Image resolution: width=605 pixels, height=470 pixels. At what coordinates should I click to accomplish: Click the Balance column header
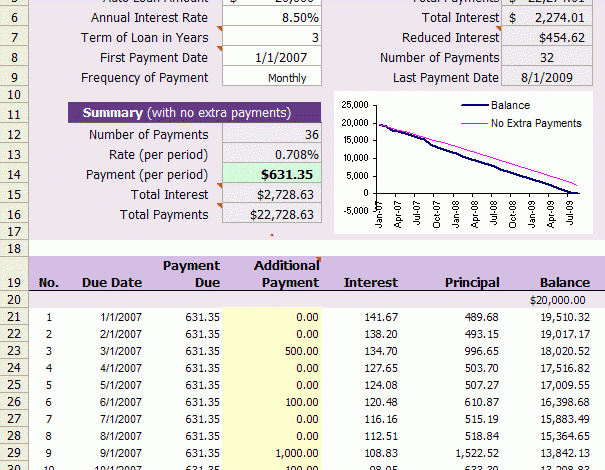click(x=565, y=282)
